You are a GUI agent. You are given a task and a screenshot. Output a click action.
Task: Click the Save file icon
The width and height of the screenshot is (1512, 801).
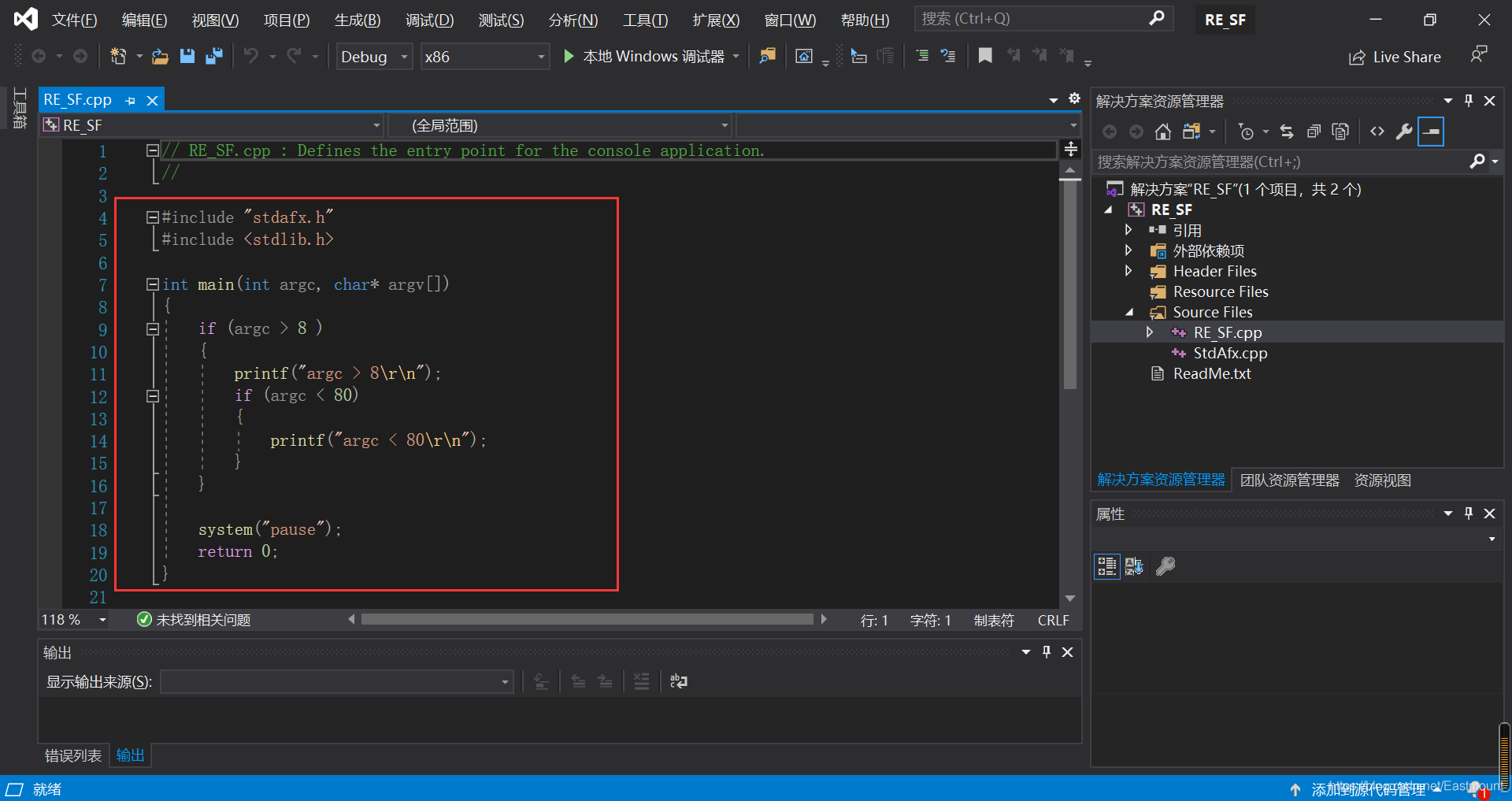pos(187,56)
